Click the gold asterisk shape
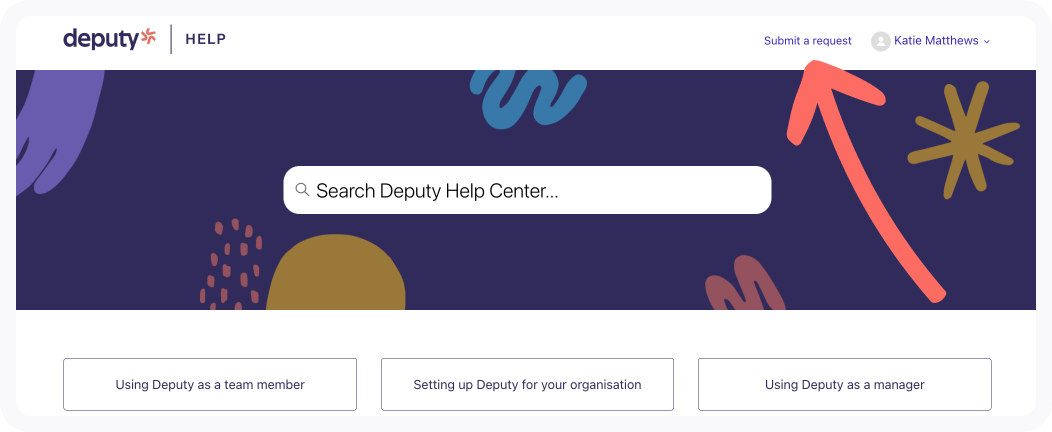 pos(963,140)
